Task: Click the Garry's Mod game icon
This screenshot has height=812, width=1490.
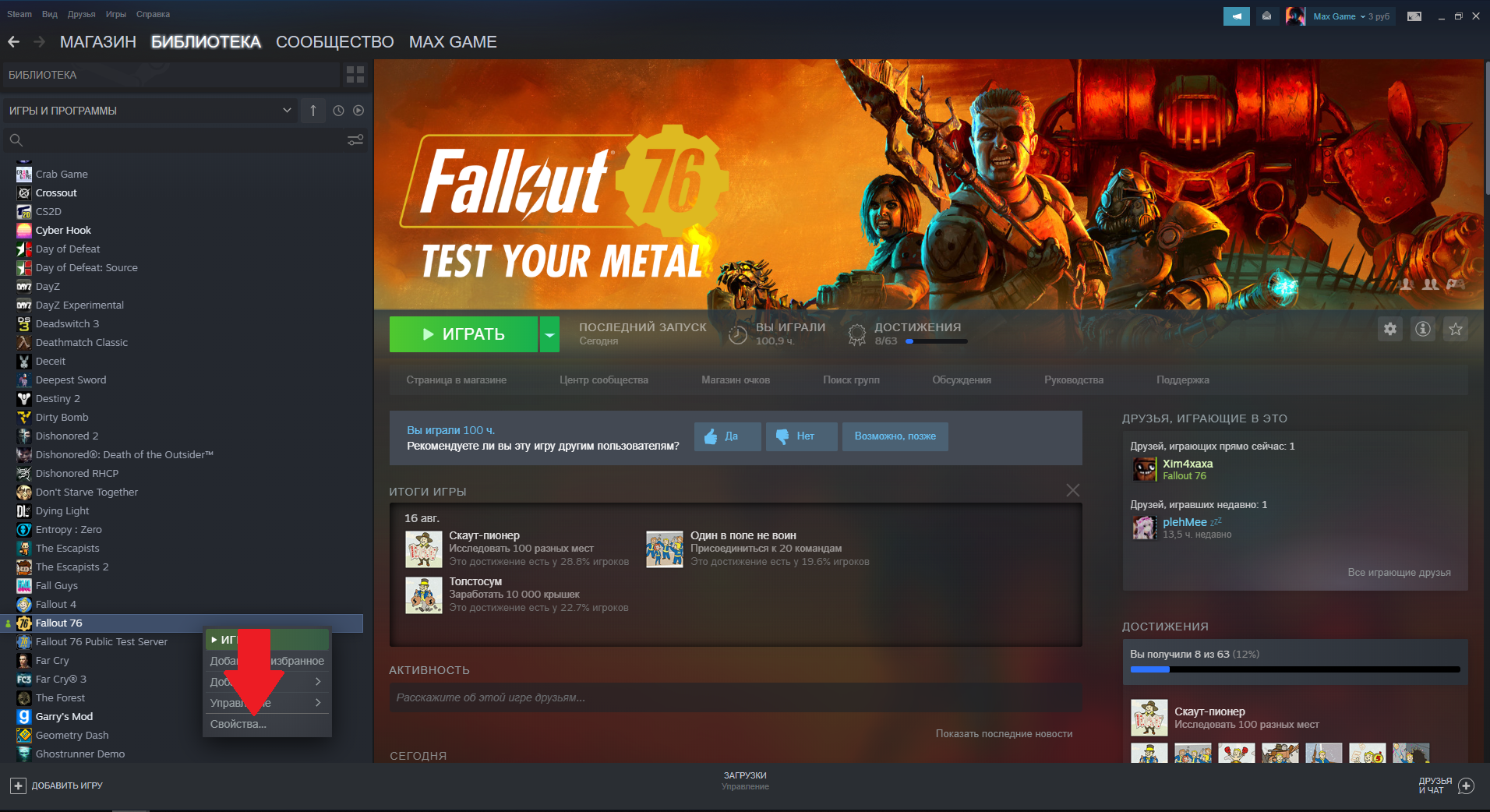Action: pyautogui.click(x=24, y=717)
